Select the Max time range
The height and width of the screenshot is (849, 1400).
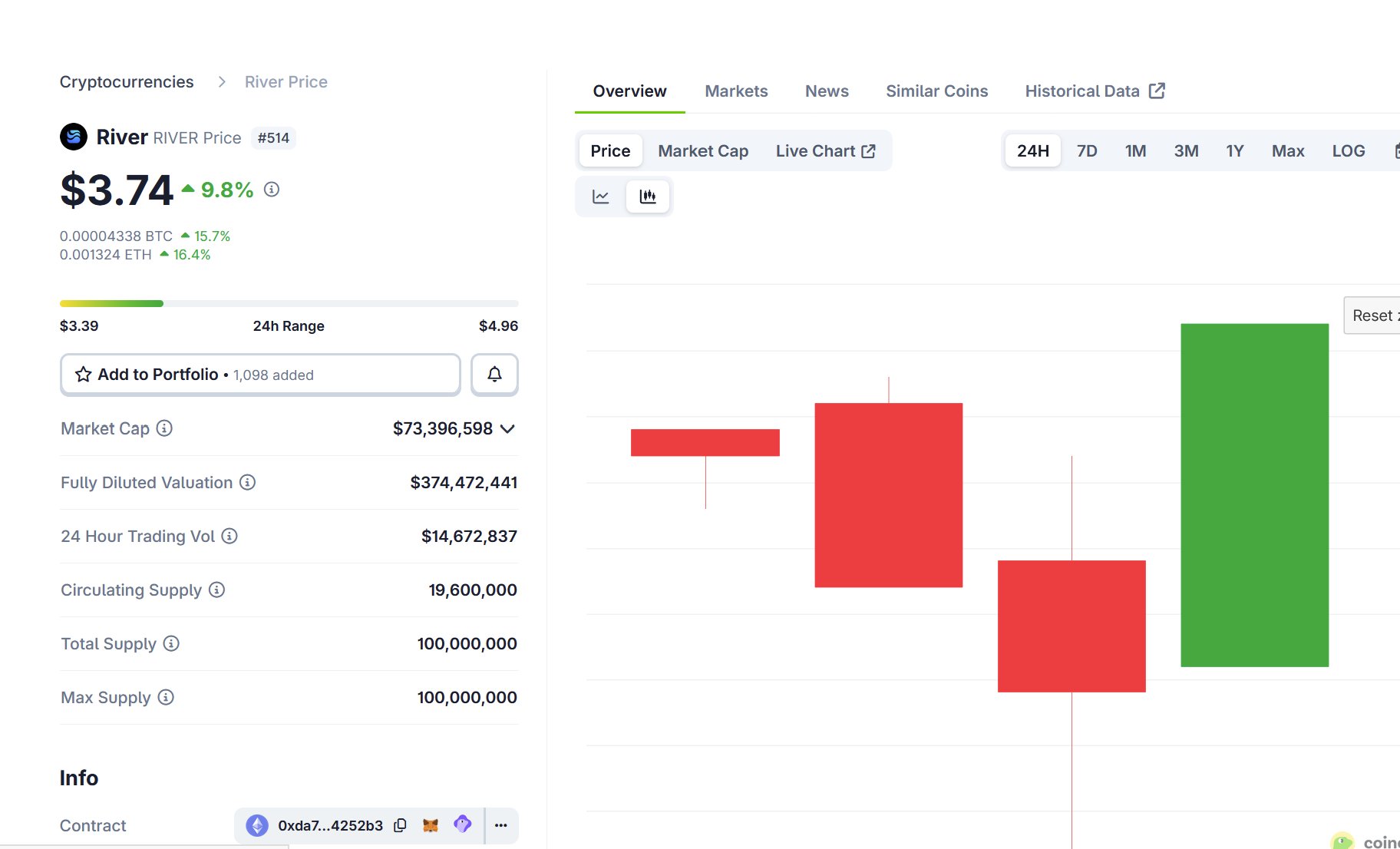pos(1287,151)
